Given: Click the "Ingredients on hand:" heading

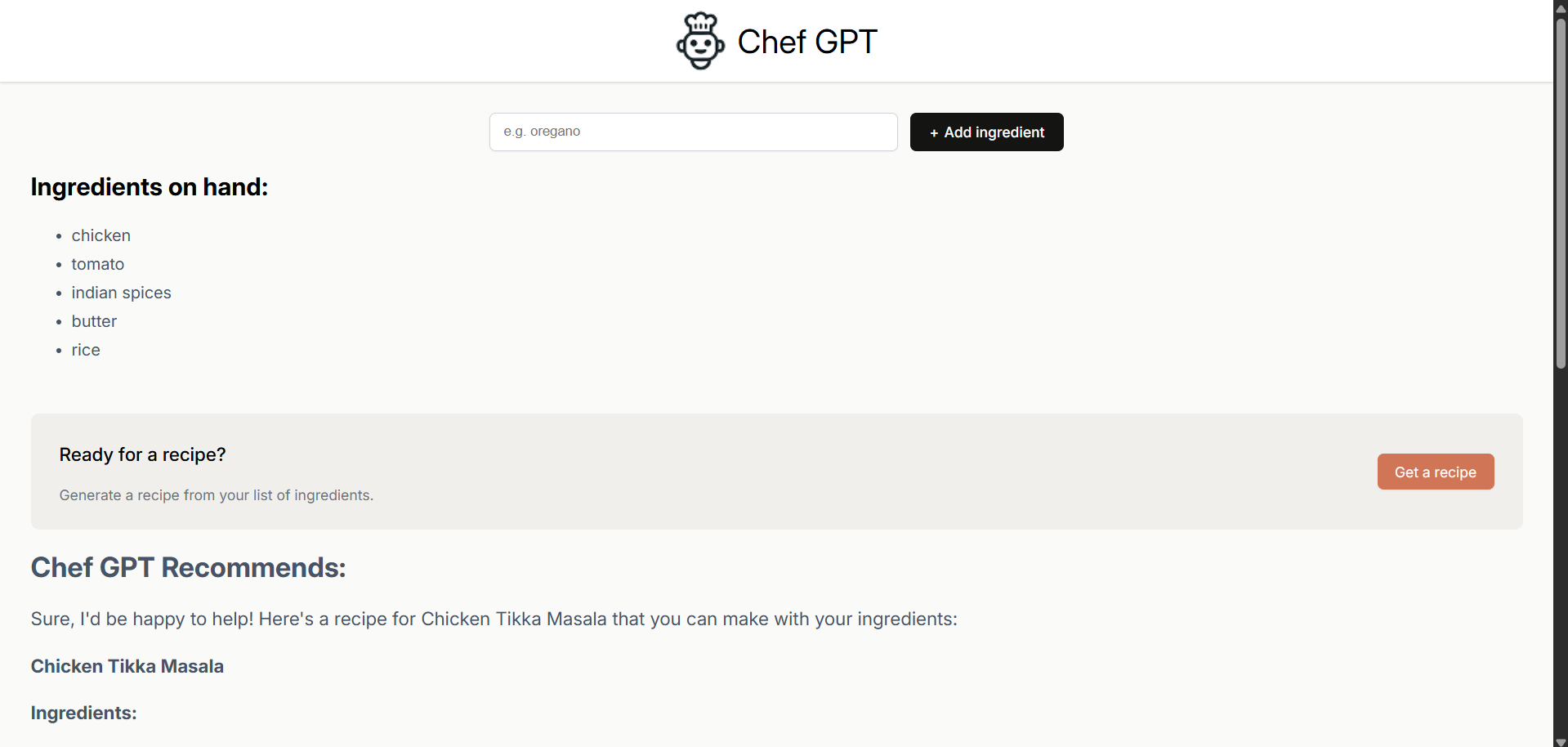Looking at the screenshot, I should 150,187.
